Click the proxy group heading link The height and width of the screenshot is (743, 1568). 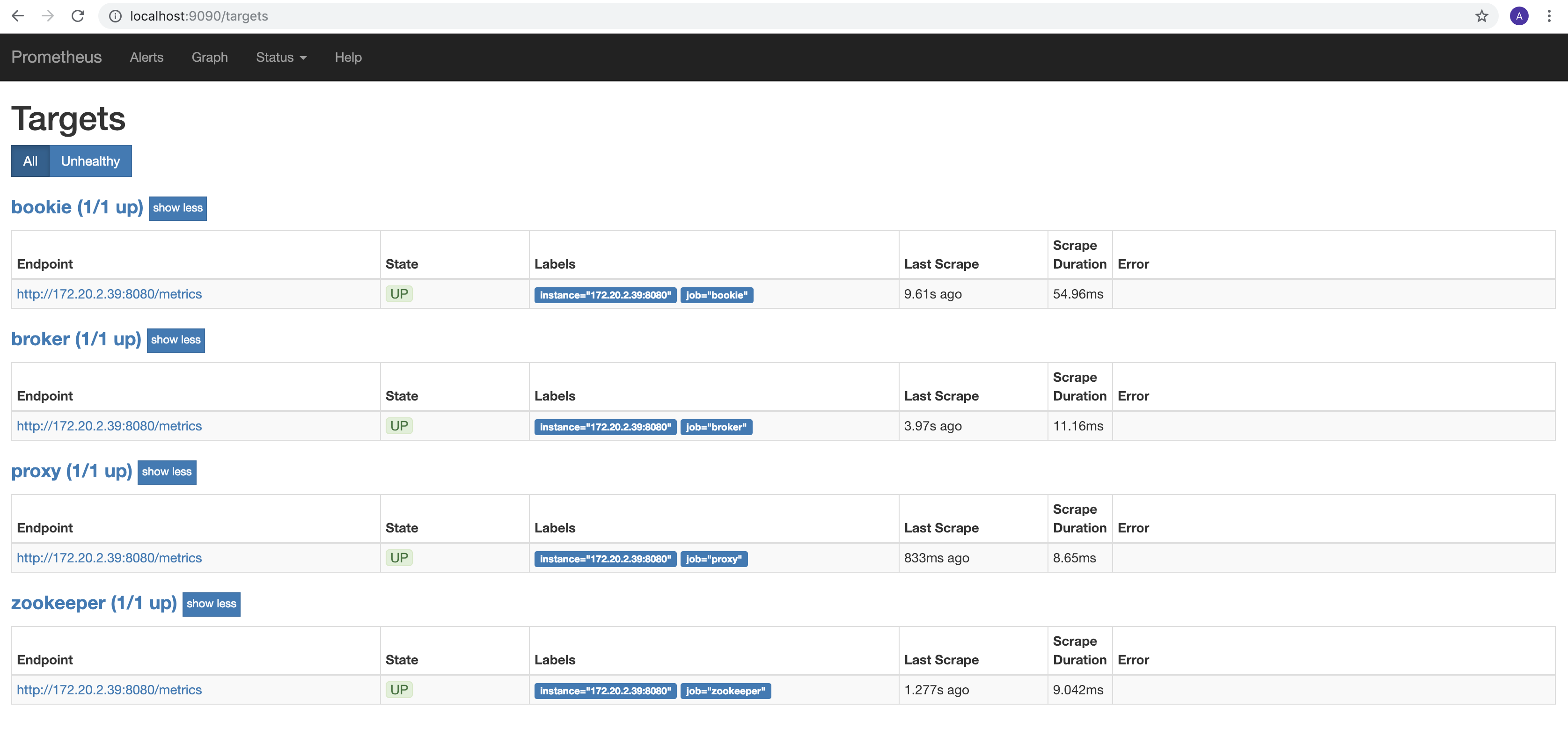coord(71,471)
